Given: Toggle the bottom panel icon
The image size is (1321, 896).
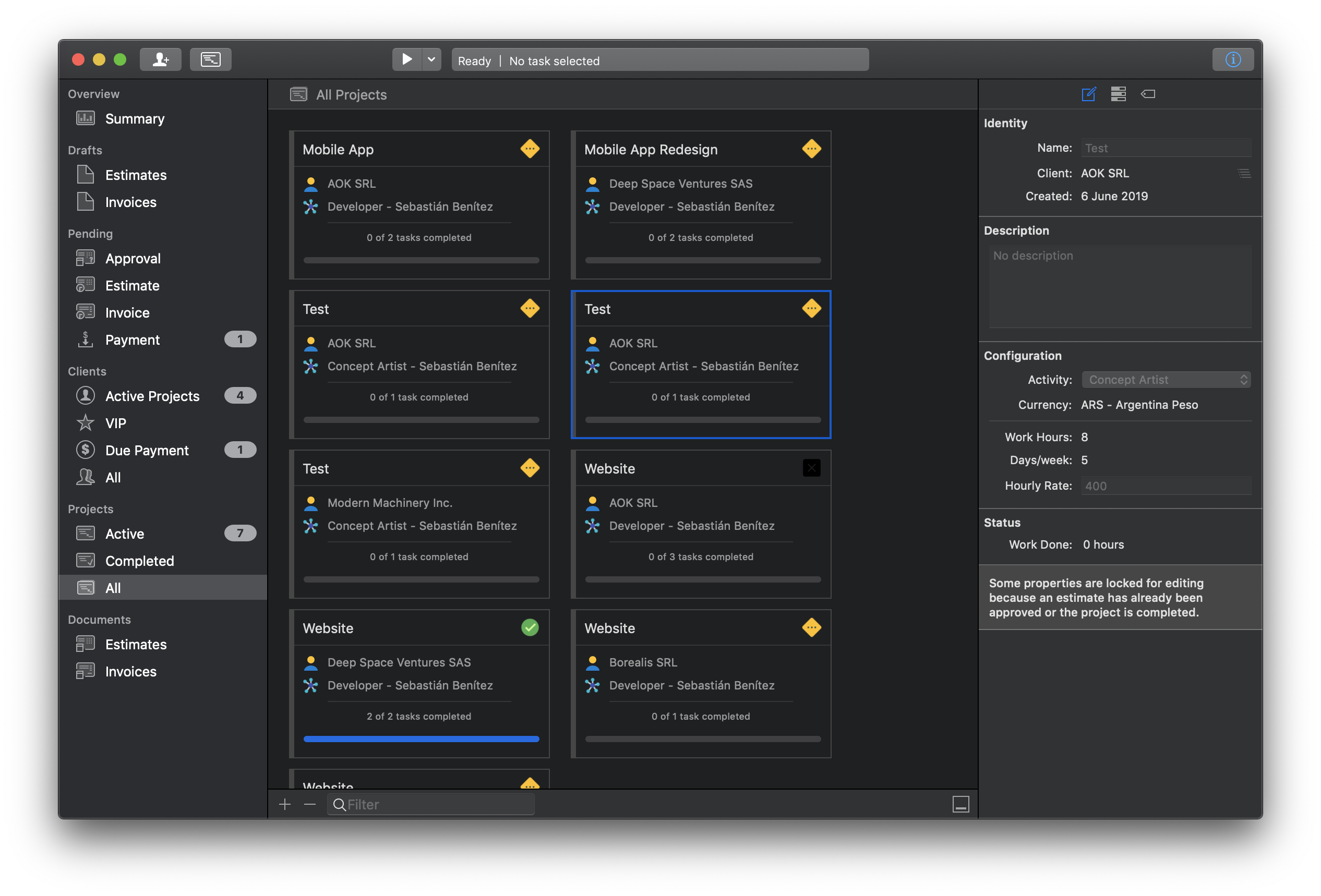Looking at the screenshot, I should (x=960, y=804).
